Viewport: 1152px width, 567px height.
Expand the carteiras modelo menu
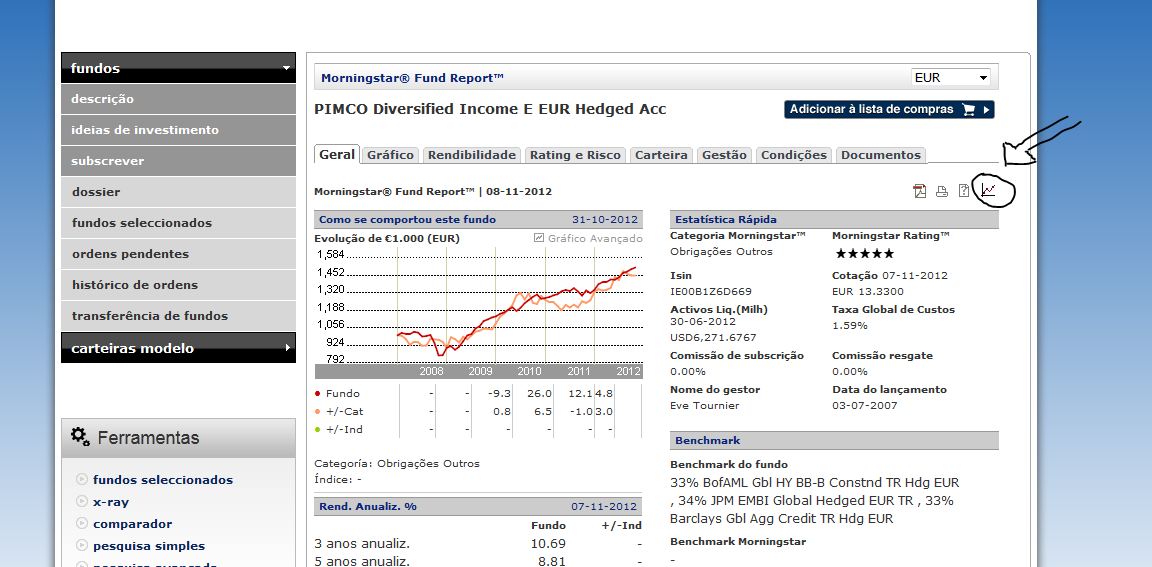[x=178, y=348]
